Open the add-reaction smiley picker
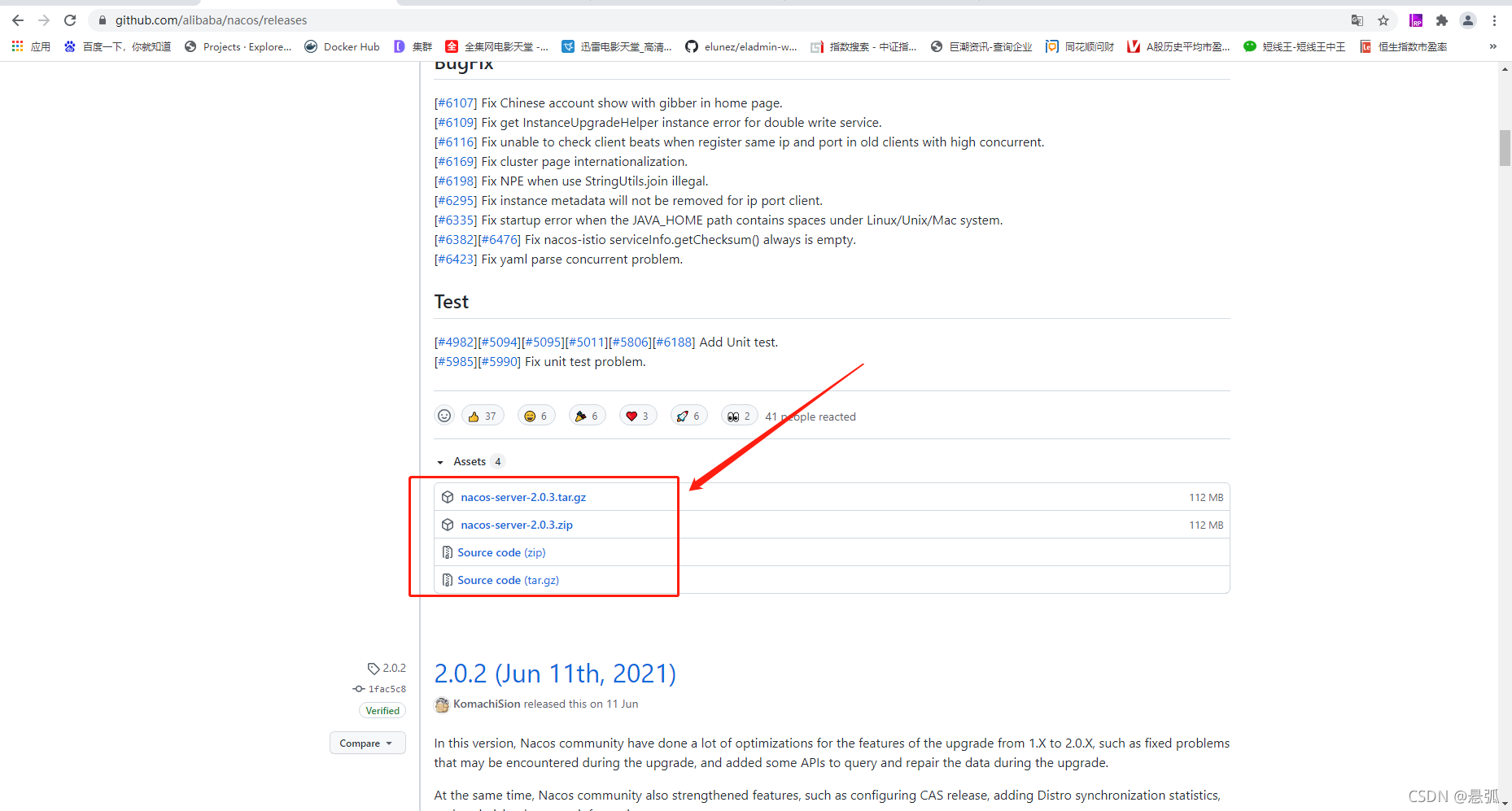Screen dimensions: 1512x811 444,416
